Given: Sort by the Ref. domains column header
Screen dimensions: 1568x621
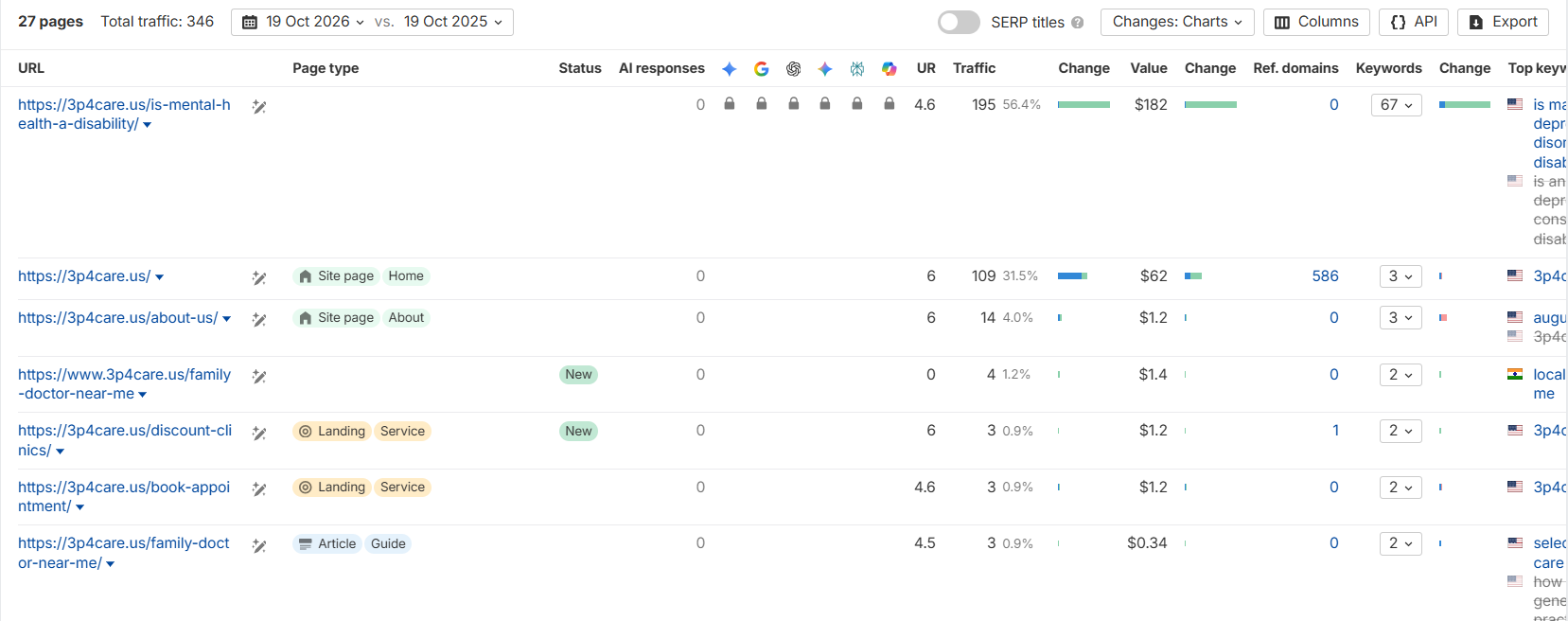Looking at the screenshot, I should coord(1295,69).
